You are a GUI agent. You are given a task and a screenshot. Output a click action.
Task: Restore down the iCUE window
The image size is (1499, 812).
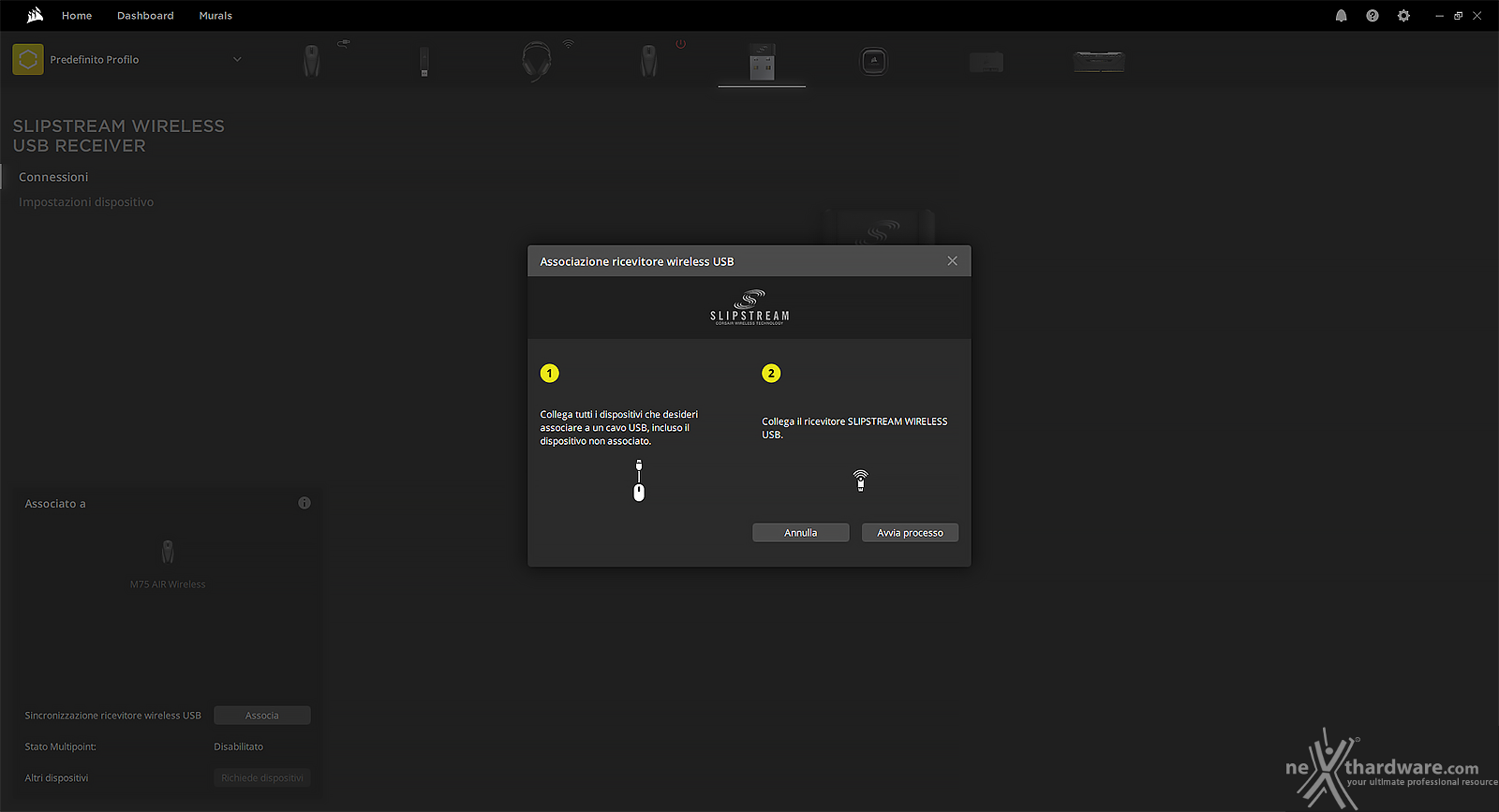(1458, 16)
